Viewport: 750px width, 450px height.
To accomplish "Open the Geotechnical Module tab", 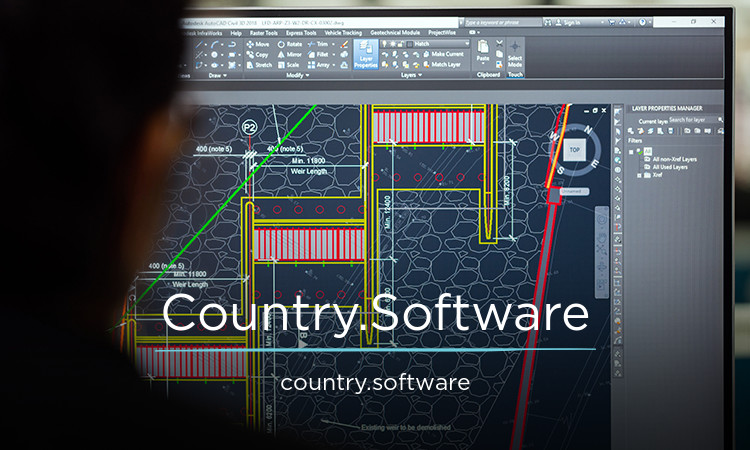I will [x=395, y=33].
